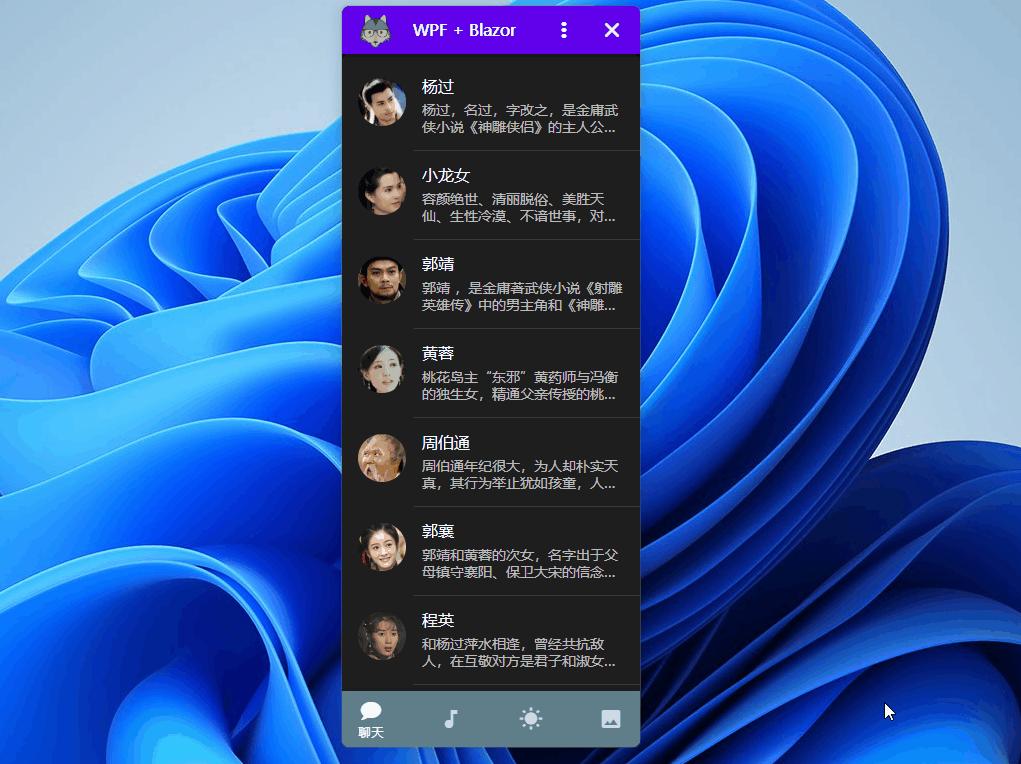The width and height of the screenshot is (1021, 764).
Task: Open the photo gallery icon
Action: pos(610,717)
